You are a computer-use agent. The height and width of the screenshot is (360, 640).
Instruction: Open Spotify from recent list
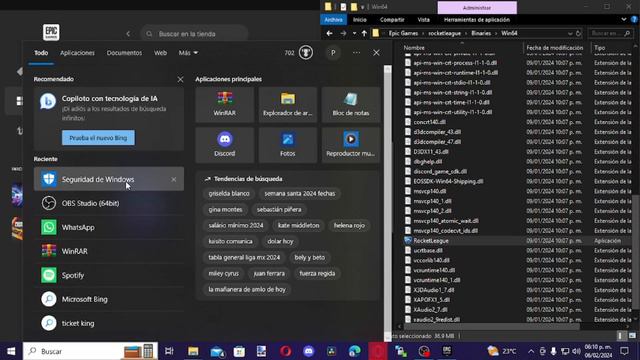tap(109, 275)
